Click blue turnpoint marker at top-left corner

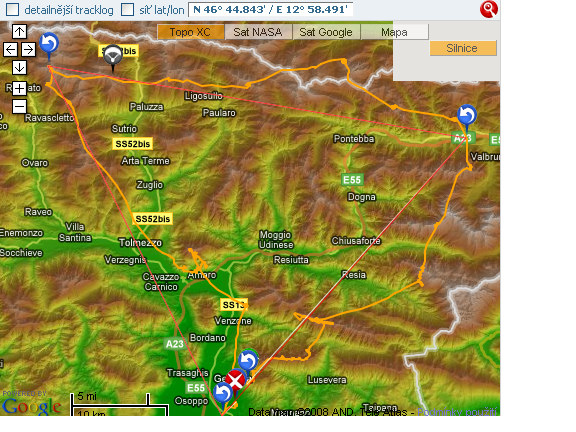click(x=49, y=45)
